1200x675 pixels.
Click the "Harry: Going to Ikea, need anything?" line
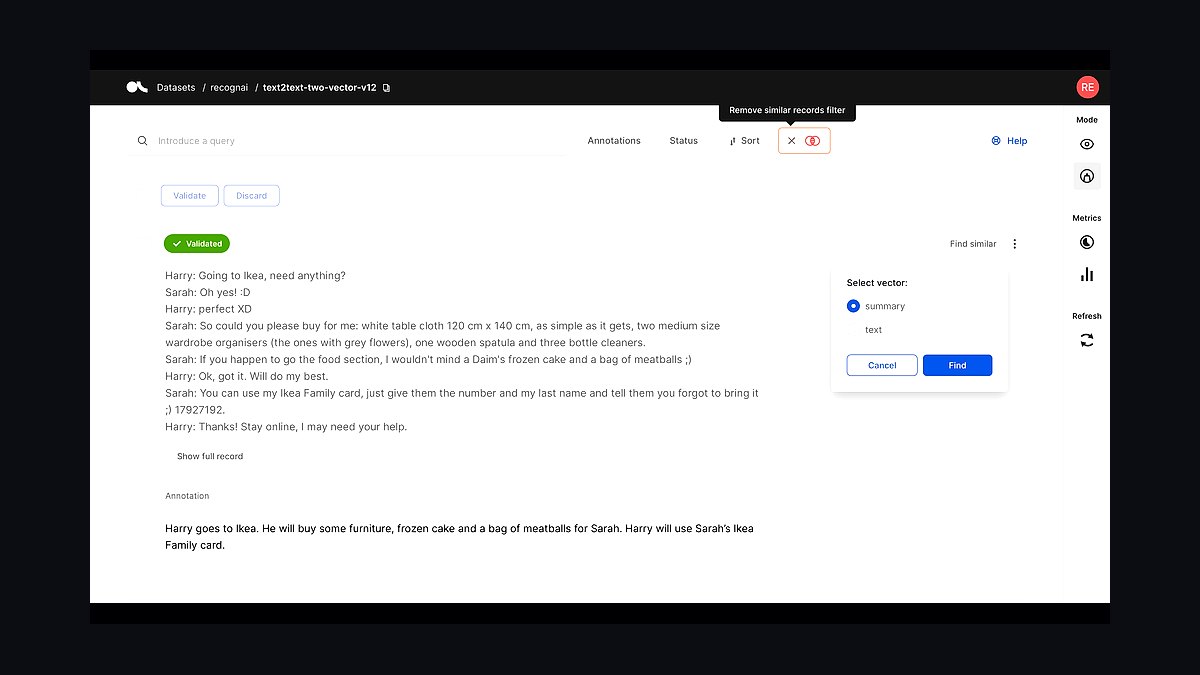[255, 275]
